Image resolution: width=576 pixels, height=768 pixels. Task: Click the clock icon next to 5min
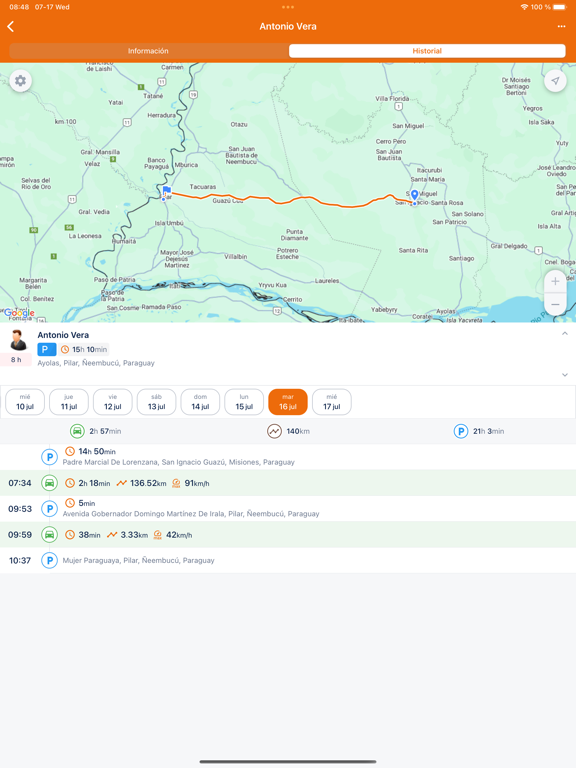[x=70, y=503]
